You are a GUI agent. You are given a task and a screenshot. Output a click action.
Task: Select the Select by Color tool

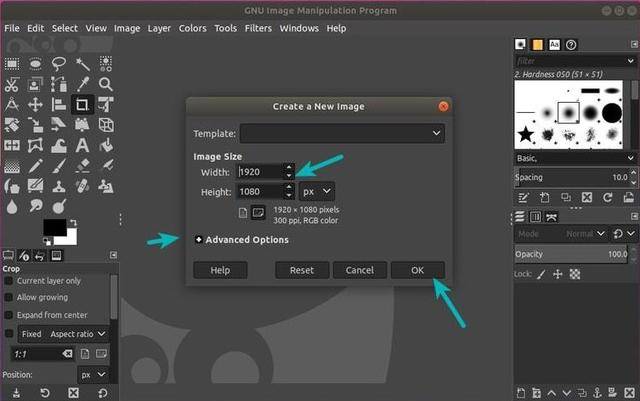point(106,64)
